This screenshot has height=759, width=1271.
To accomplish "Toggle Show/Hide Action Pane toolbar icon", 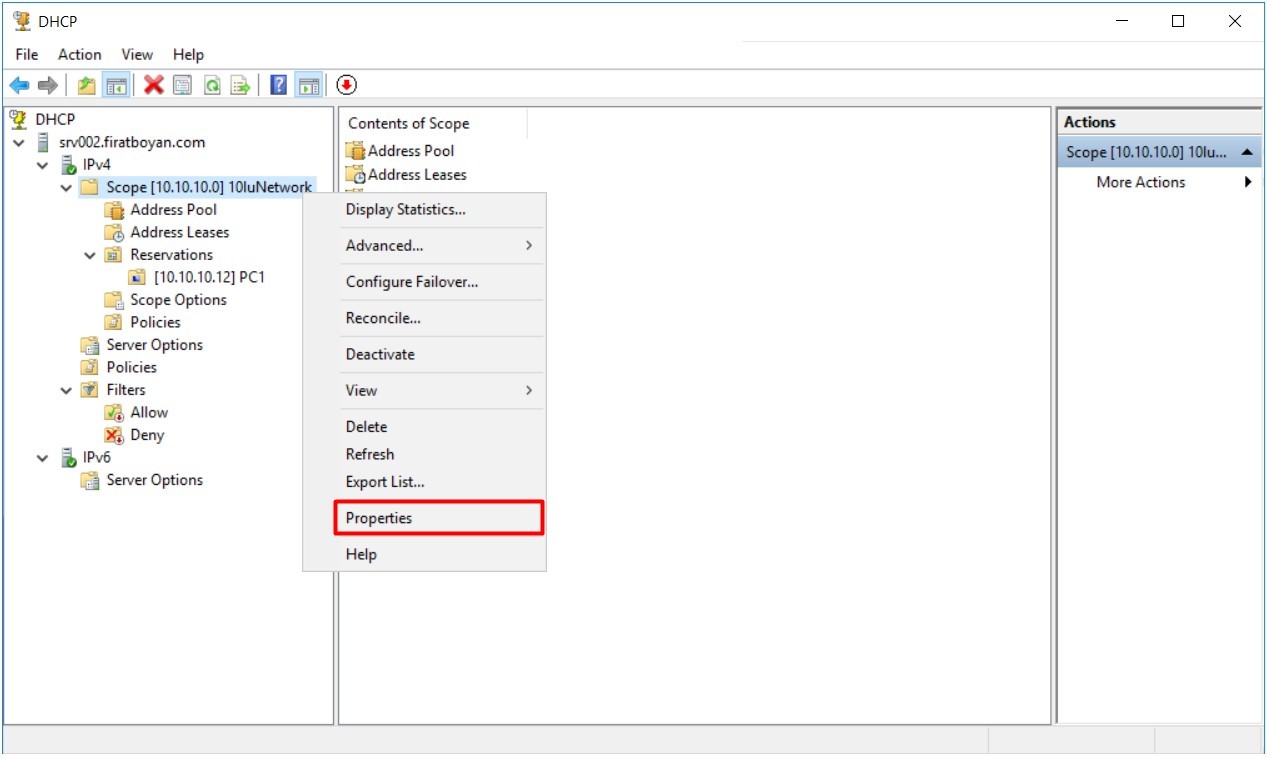I will [309, 86].
